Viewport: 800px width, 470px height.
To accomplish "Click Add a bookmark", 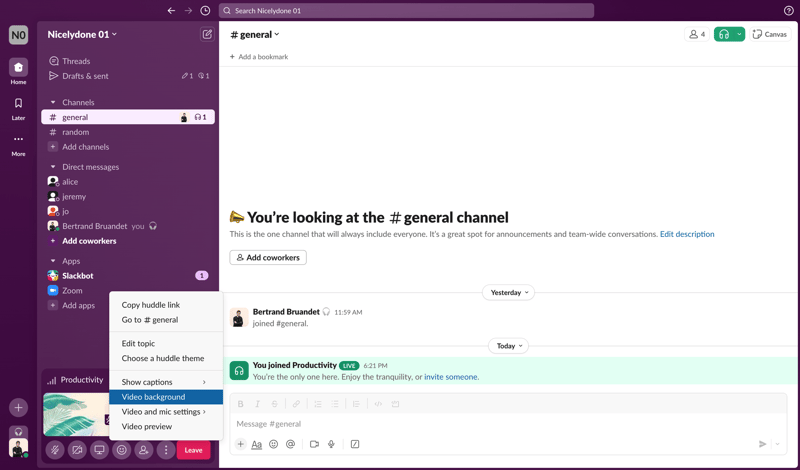I will [x=259, y=57].
